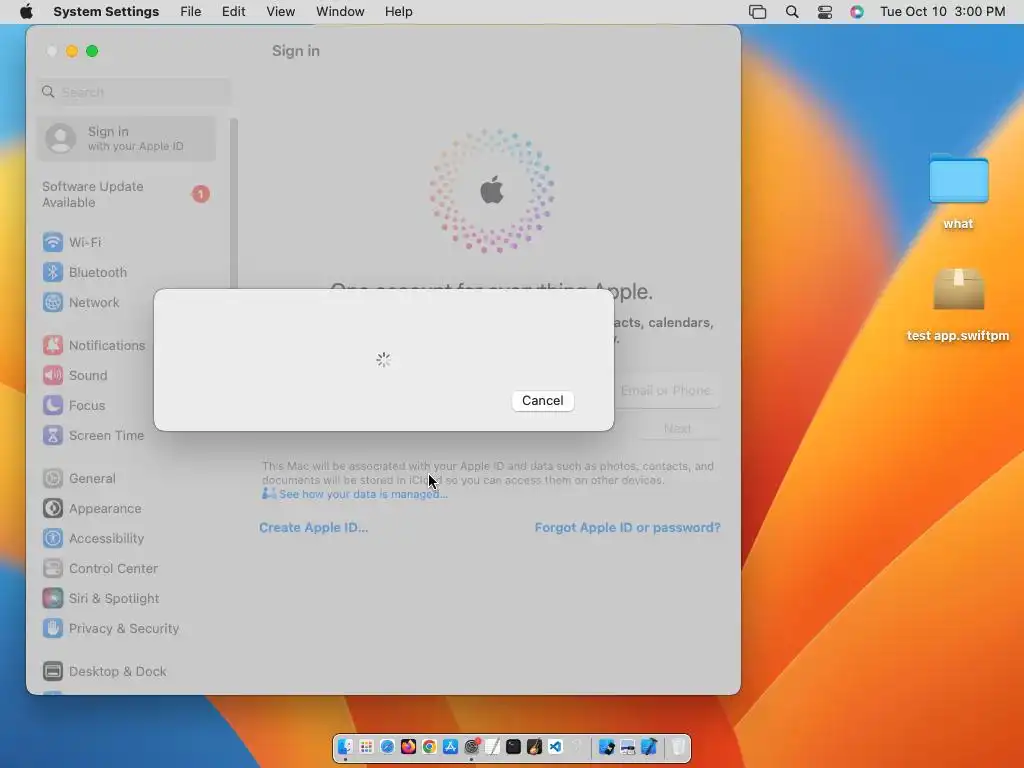Screen dimensions: 1024x768
Task: Open Terminal from the Dock
Action: tap(513, 746)
